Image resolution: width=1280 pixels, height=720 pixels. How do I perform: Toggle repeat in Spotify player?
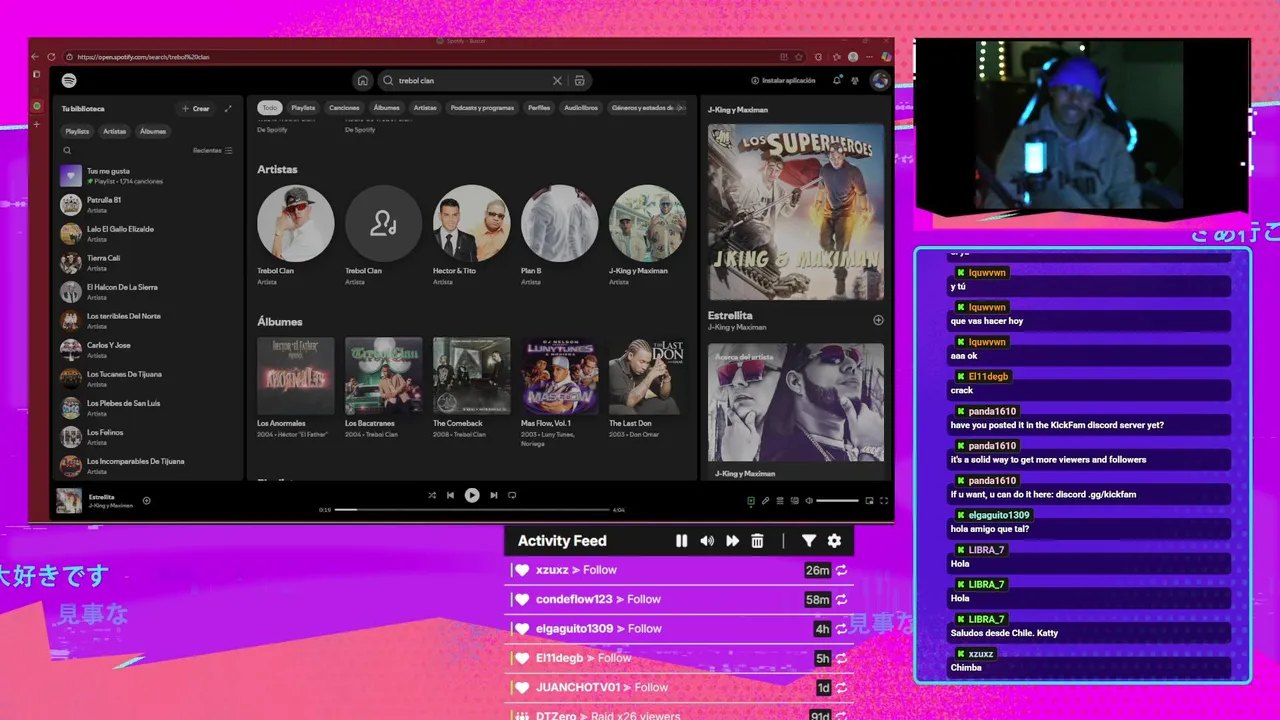[512, 495]
